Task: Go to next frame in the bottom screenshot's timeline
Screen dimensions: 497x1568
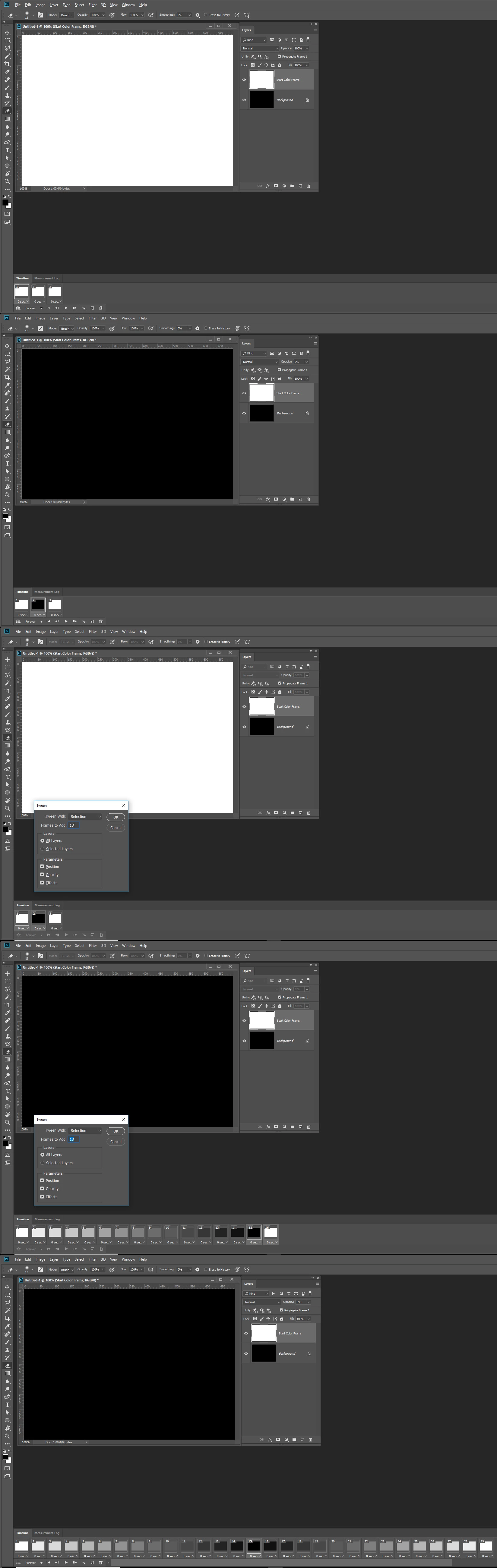Action: coord(74,1562)
